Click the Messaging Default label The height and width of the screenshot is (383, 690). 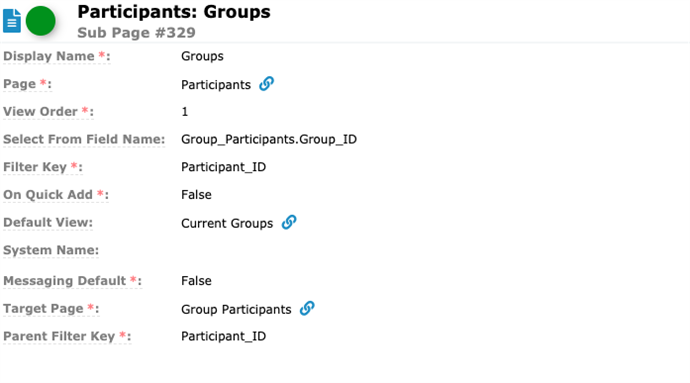pos(72,281)
